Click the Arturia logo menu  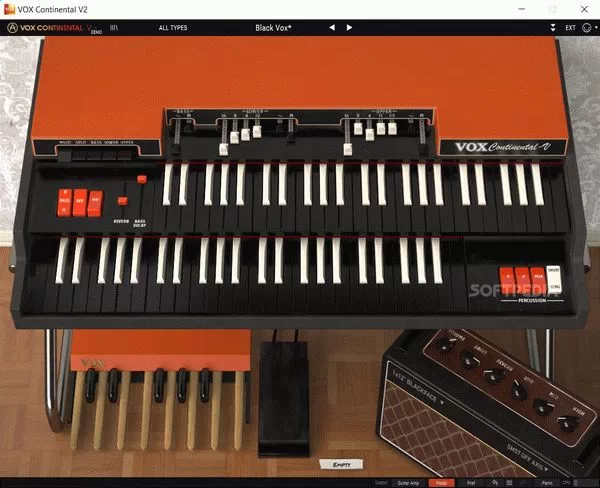tap(13, 28)
